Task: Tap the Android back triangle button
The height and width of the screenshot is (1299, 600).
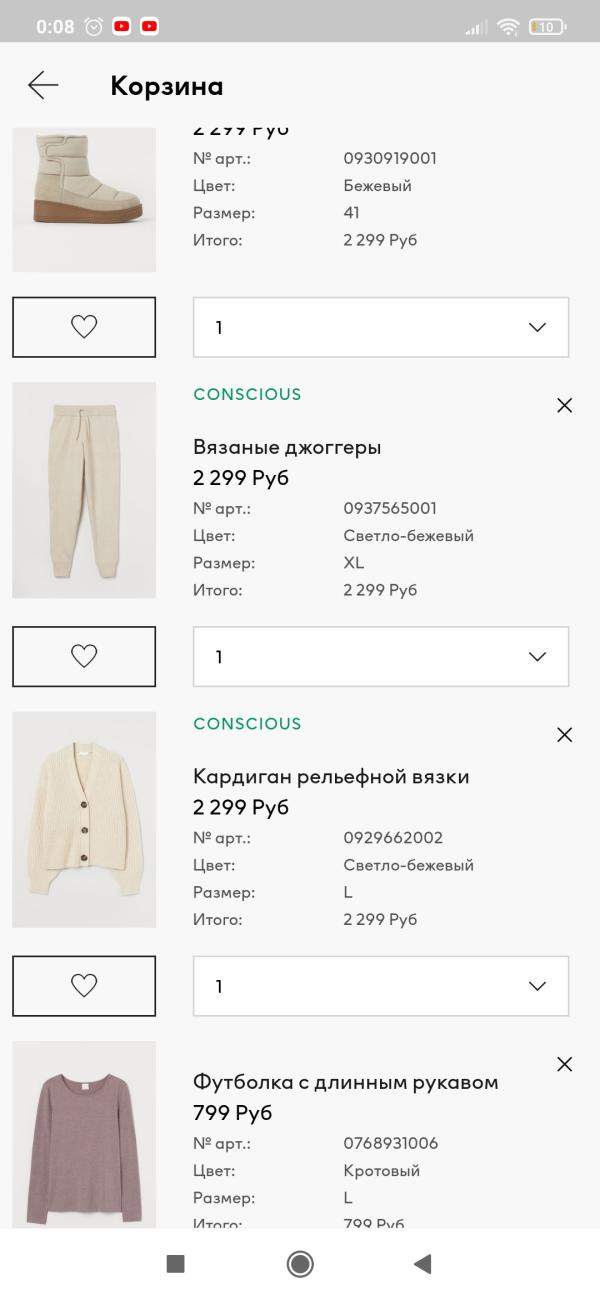Action: (422, 1264)
